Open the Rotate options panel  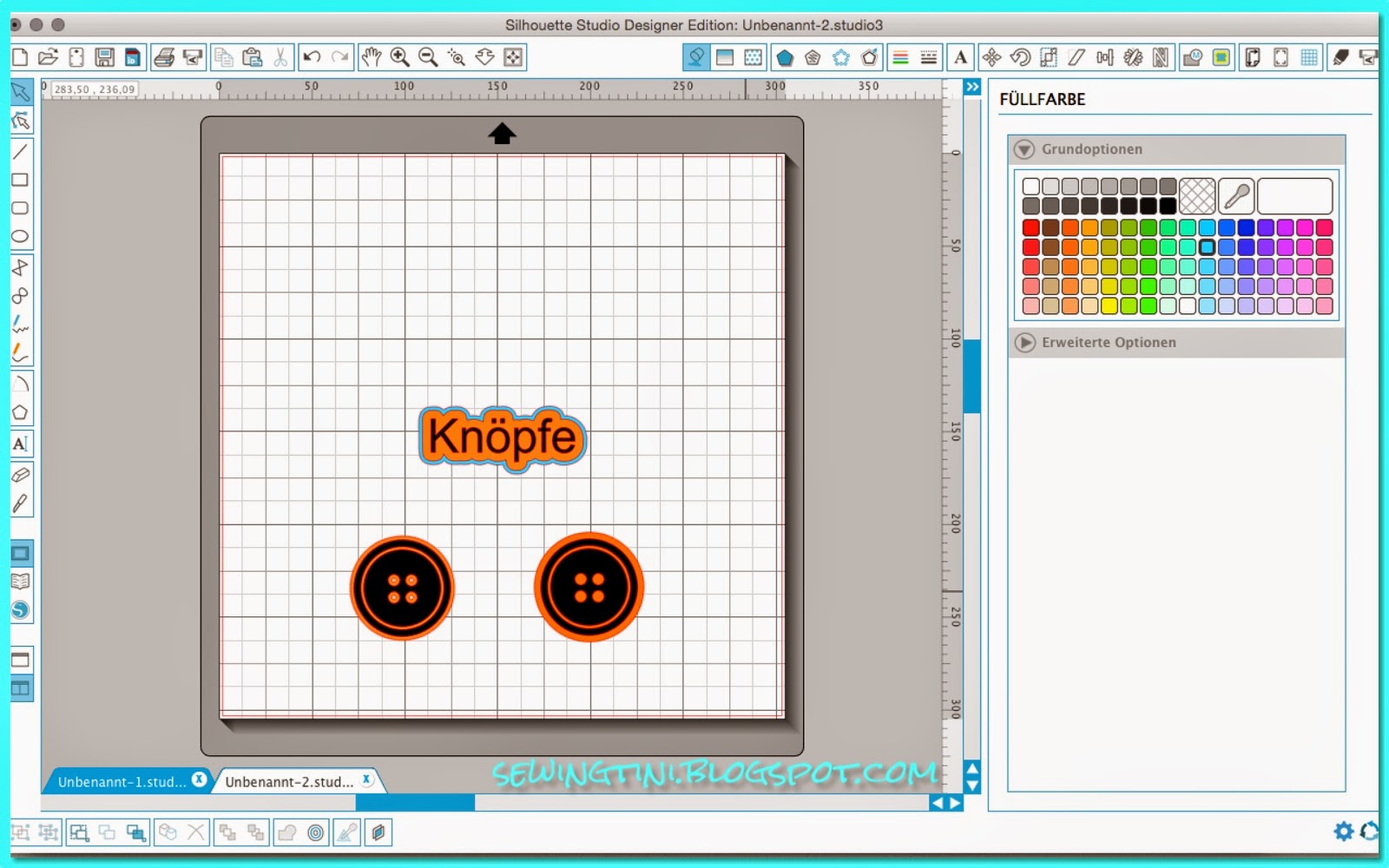click(x=1019, y=57)
